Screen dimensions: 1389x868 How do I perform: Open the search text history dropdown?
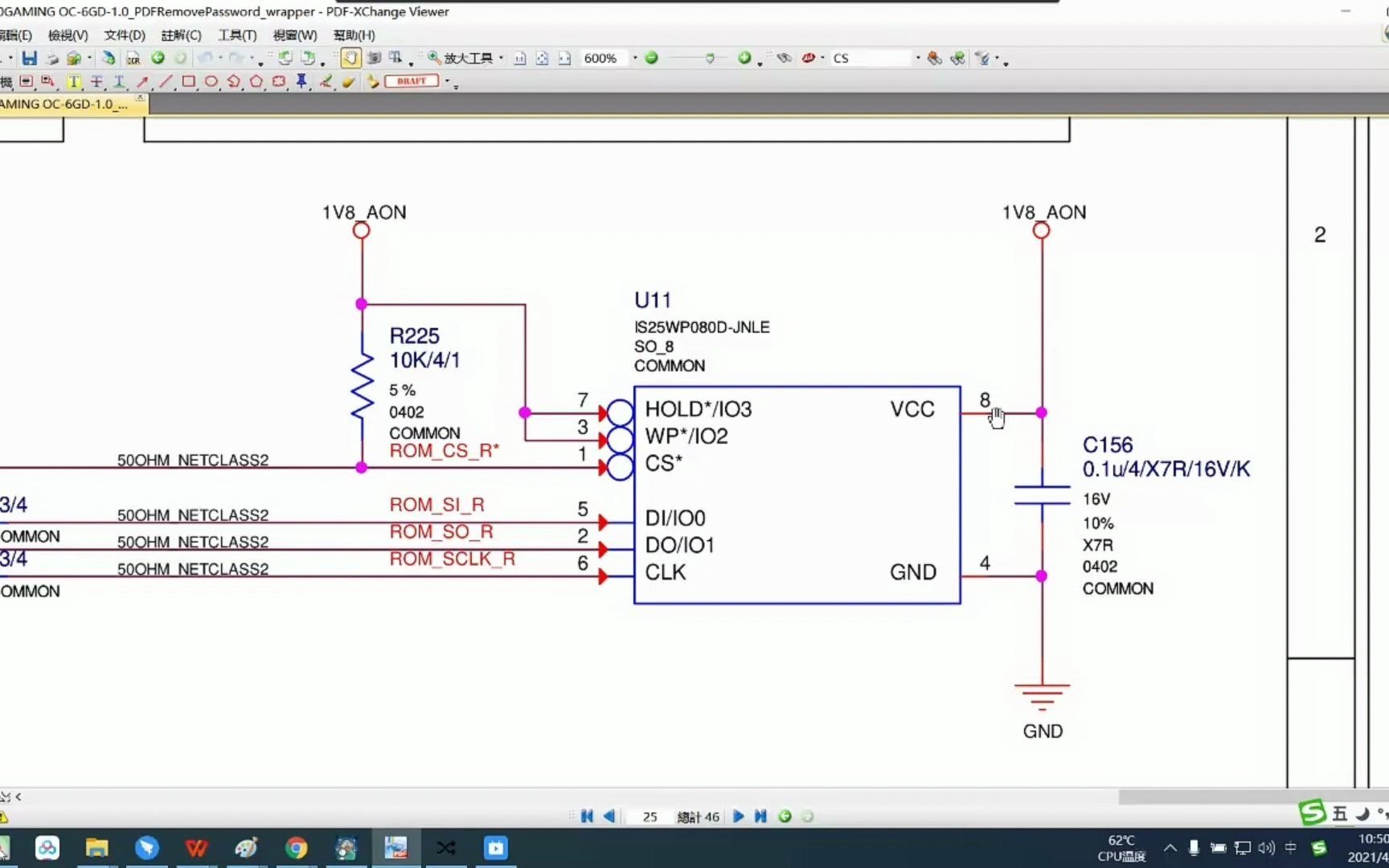coord(918,58)
